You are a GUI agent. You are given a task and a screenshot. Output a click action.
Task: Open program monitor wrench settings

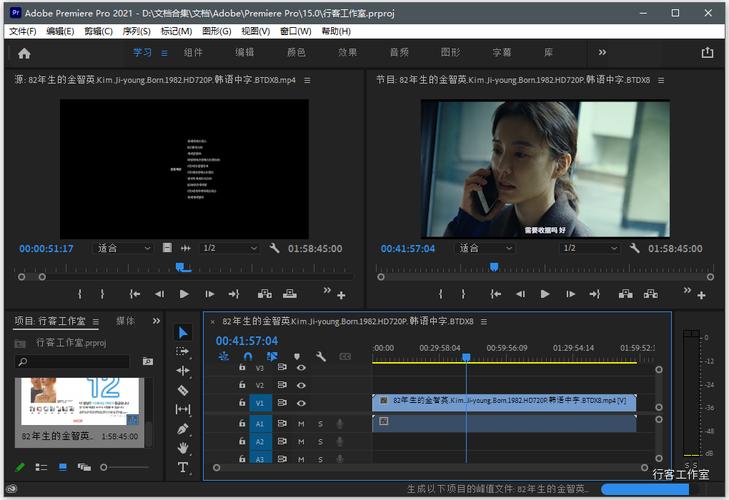[x=635, y=248]
